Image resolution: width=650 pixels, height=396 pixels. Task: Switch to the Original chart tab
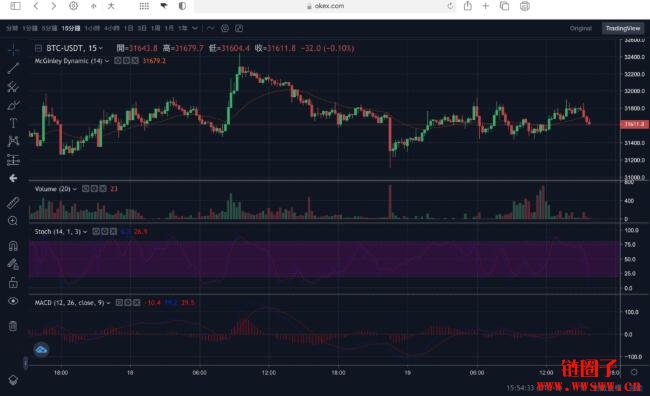(580, 28)
